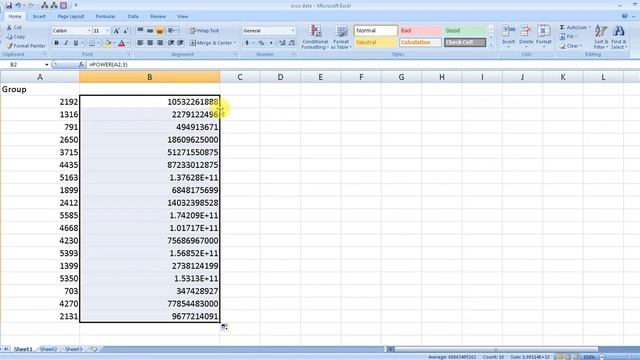Image resolution: width=640 pixels, height=360 pixels.
Task: Open the font name dropdown
Action: point(89,31)
